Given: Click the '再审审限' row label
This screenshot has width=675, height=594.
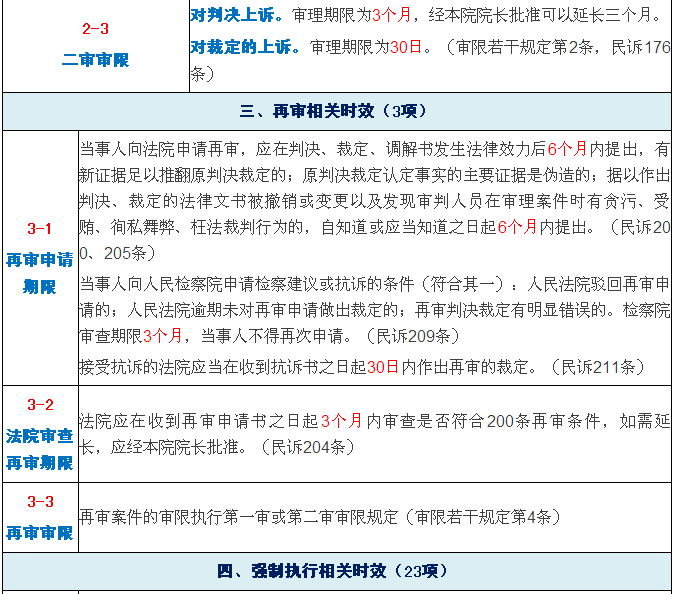Looking at the screenshot, I should point(40,533).
